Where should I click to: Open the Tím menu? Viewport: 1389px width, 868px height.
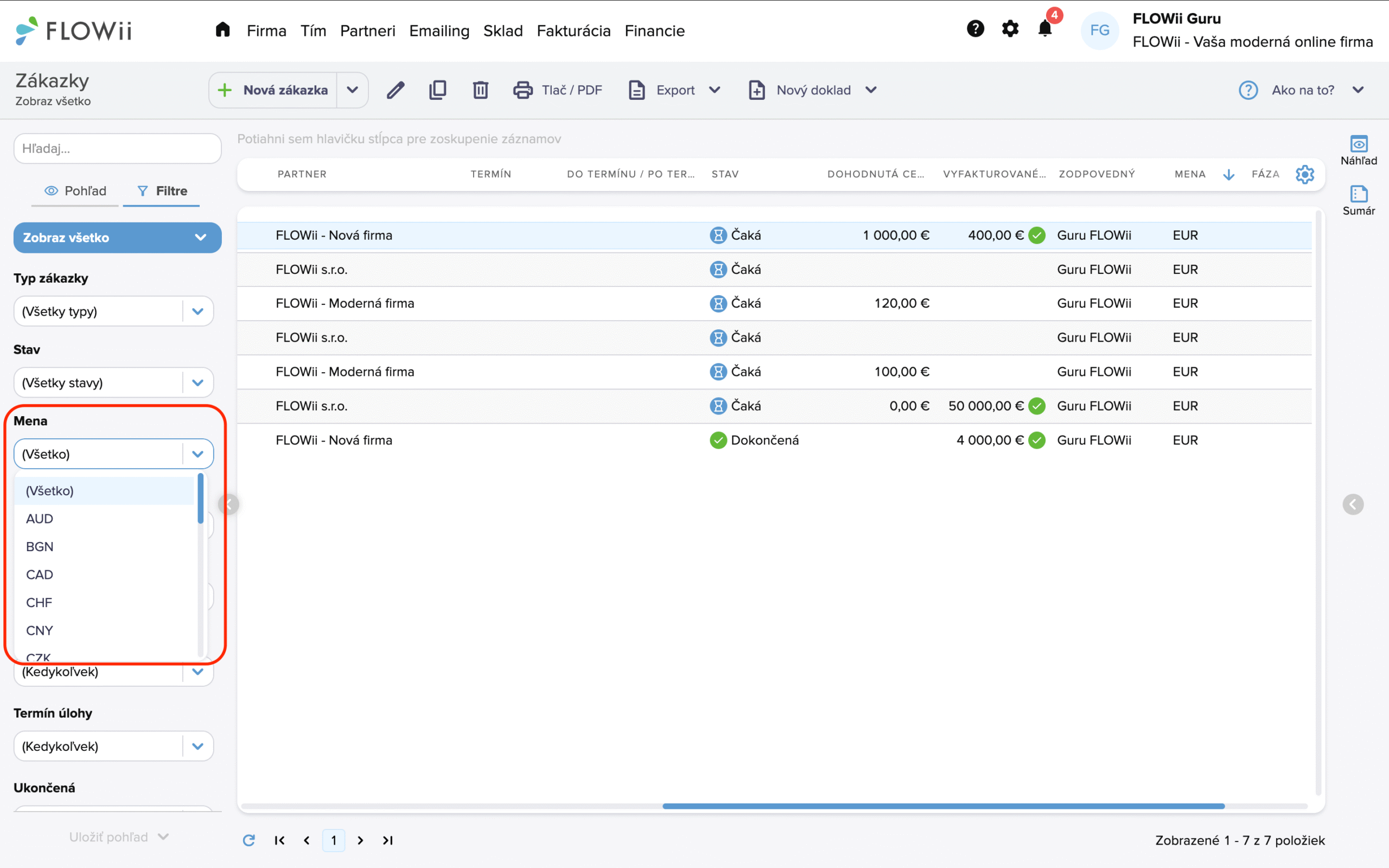[314, 30]
